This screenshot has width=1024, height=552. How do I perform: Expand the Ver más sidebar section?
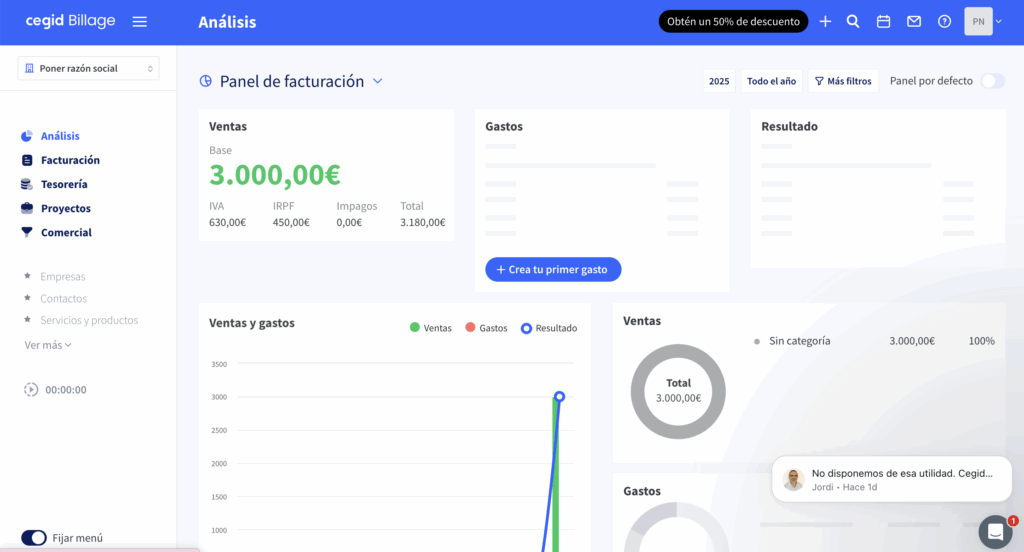[x=48, y=345]
